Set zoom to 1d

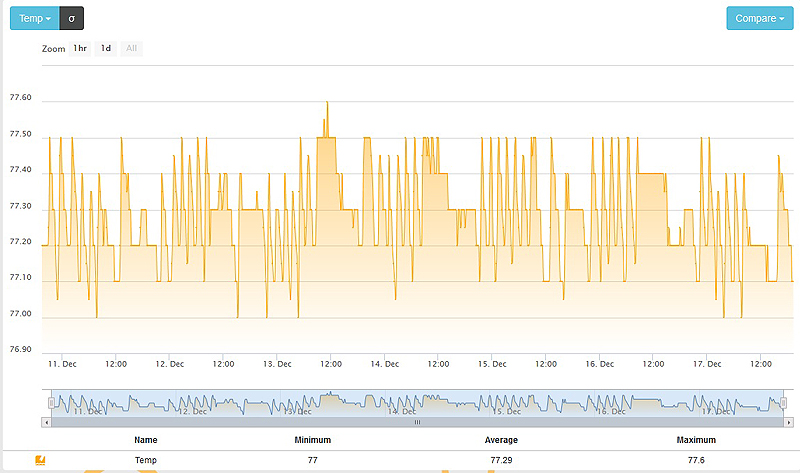pyautogui.click(x=106, y=48)
